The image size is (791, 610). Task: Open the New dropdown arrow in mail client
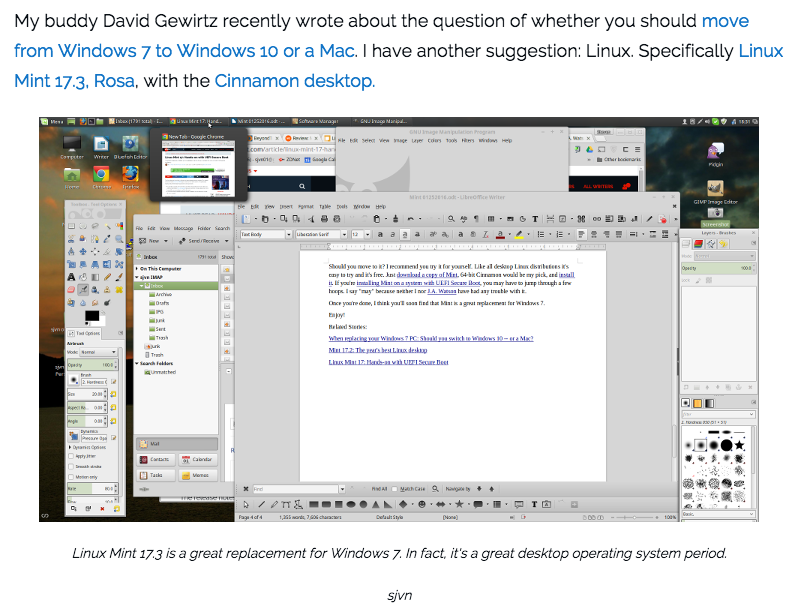point(165,241)
